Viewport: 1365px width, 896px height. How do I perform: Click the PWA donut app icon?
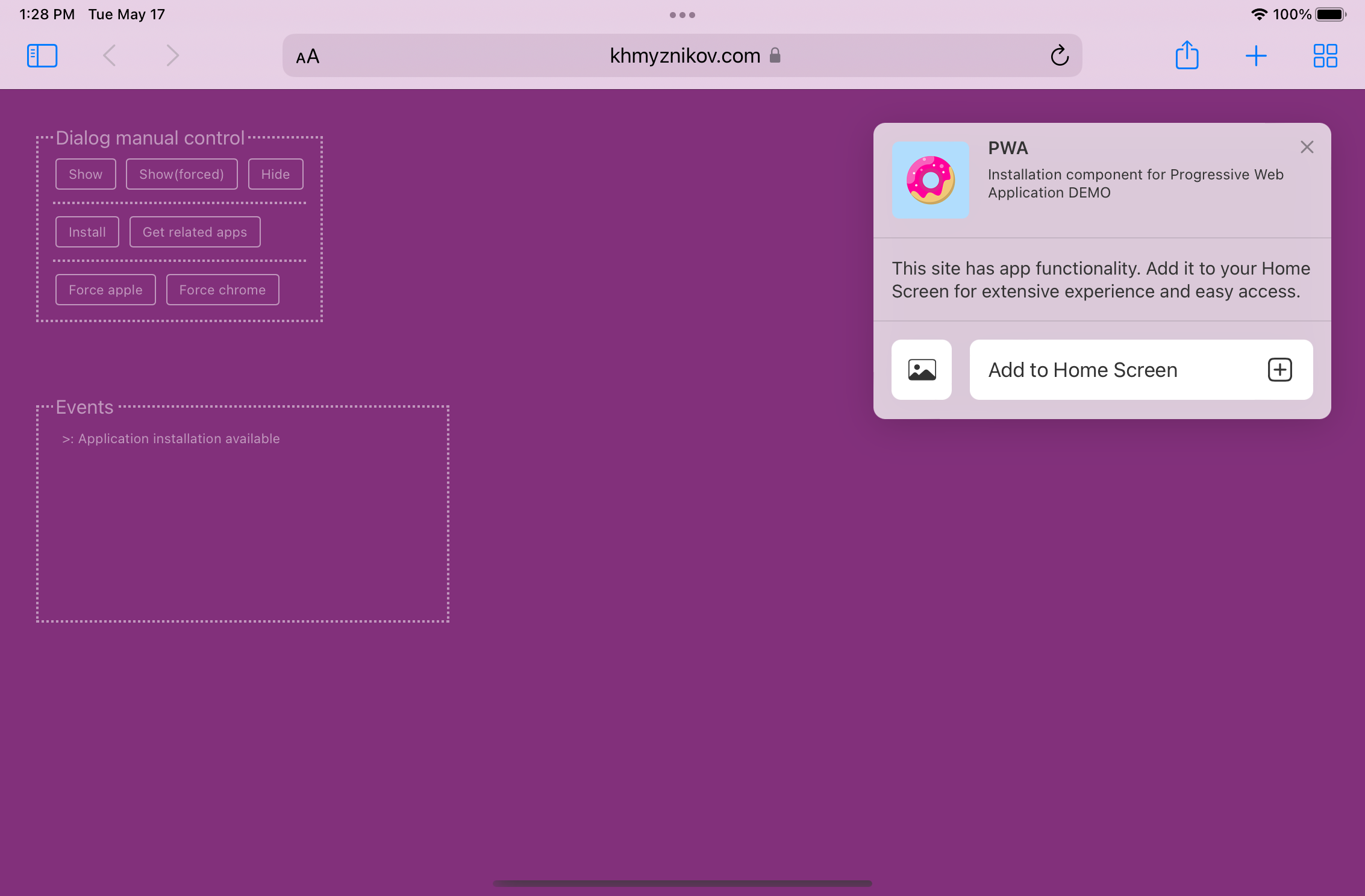(928, 180)
